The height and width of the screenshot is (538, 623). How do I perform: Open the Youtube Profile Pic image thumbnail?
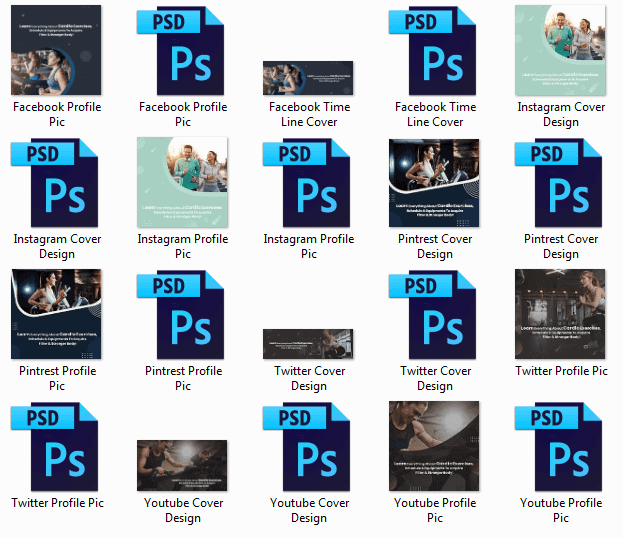435,447
